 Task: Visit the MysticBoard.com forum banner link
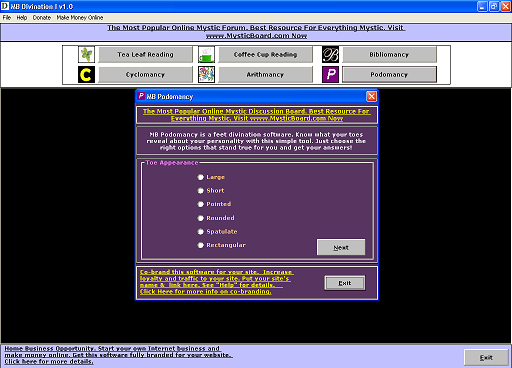coord(256,32)
